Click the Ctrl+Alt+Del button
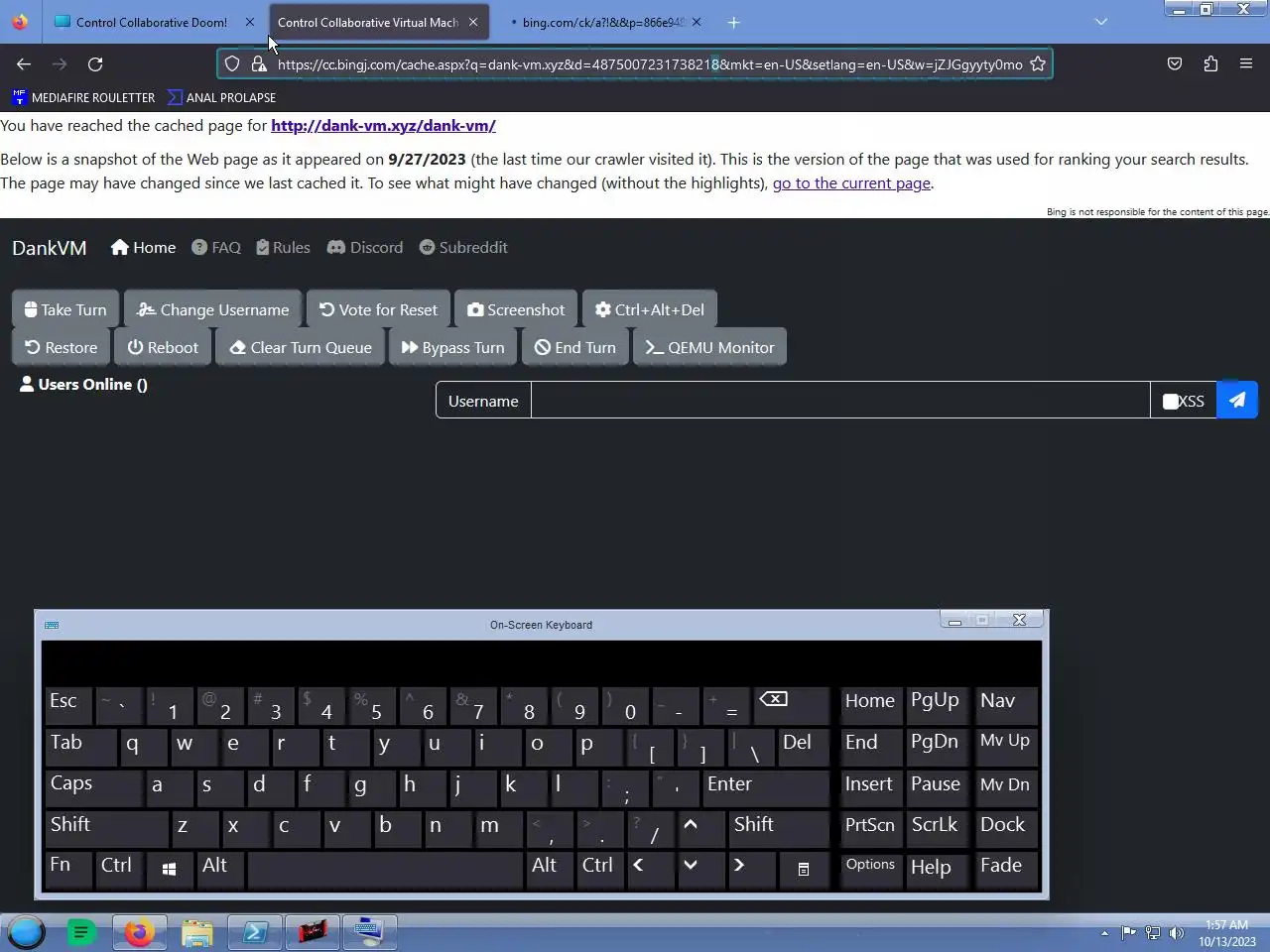 coord(650,309)
